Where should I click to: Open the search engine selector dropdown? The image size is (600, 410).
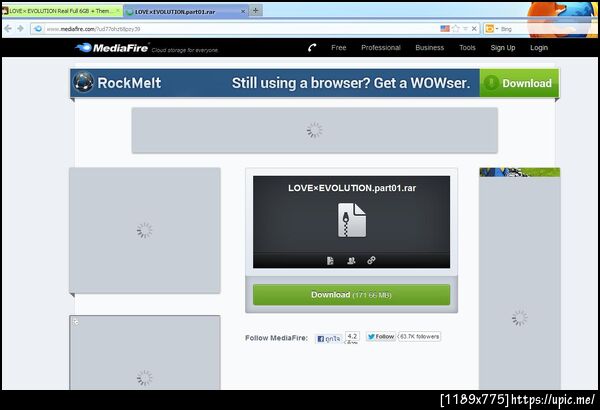491,29
